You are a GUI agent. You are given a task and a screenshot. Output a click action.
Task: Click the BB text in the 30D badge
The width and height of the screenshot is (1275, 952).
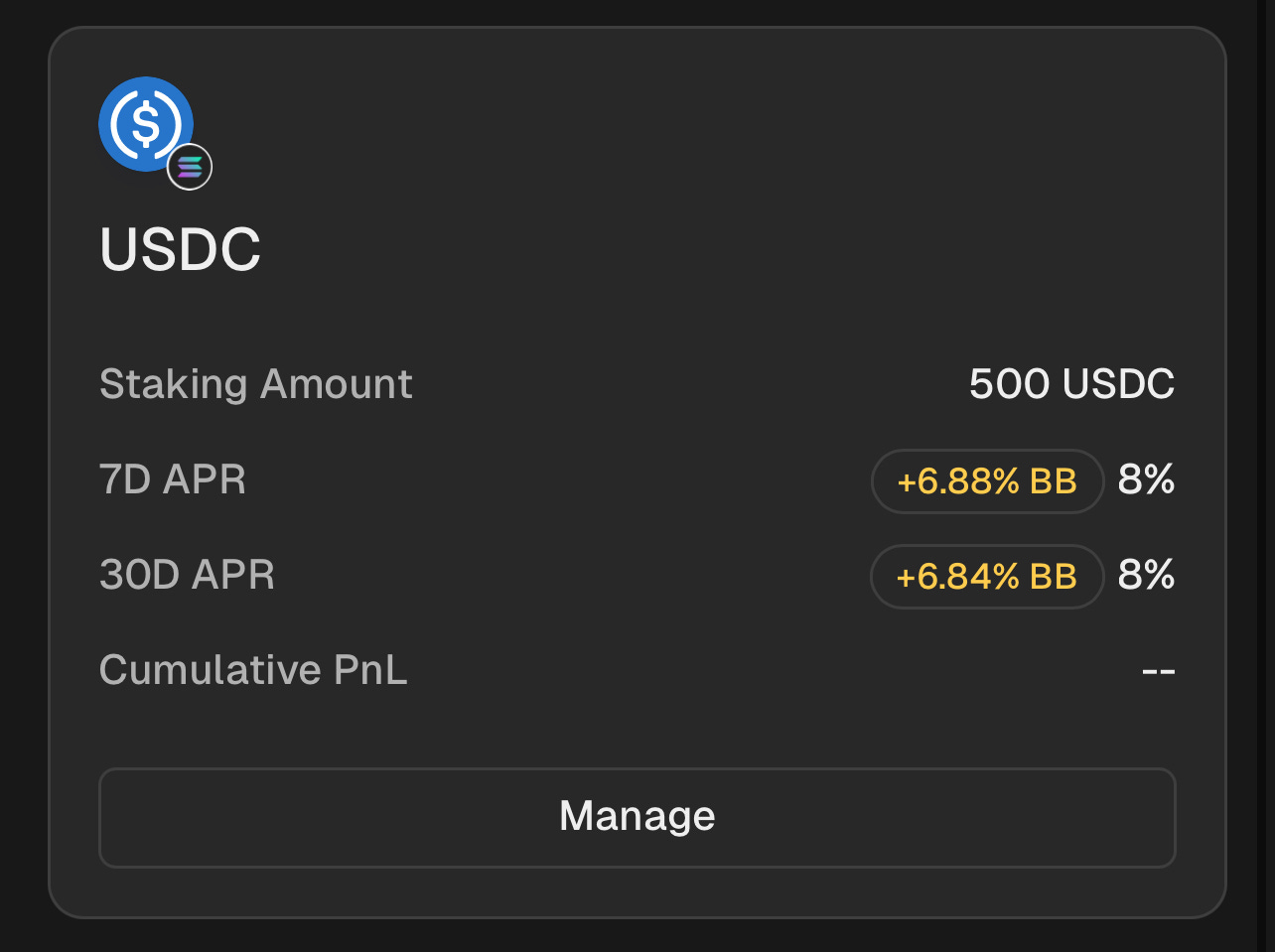[x=1054, y=576]
